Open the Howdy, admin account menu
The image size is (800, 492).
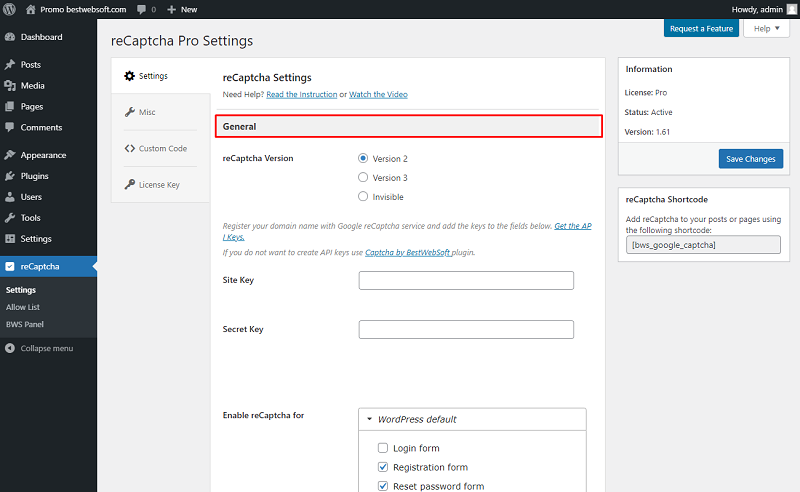pos(763,9)
